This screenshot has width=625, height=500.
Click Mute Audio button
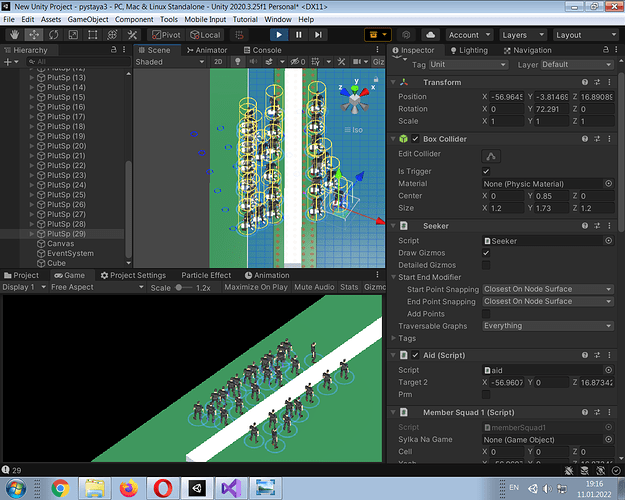[x=314, y=287]
